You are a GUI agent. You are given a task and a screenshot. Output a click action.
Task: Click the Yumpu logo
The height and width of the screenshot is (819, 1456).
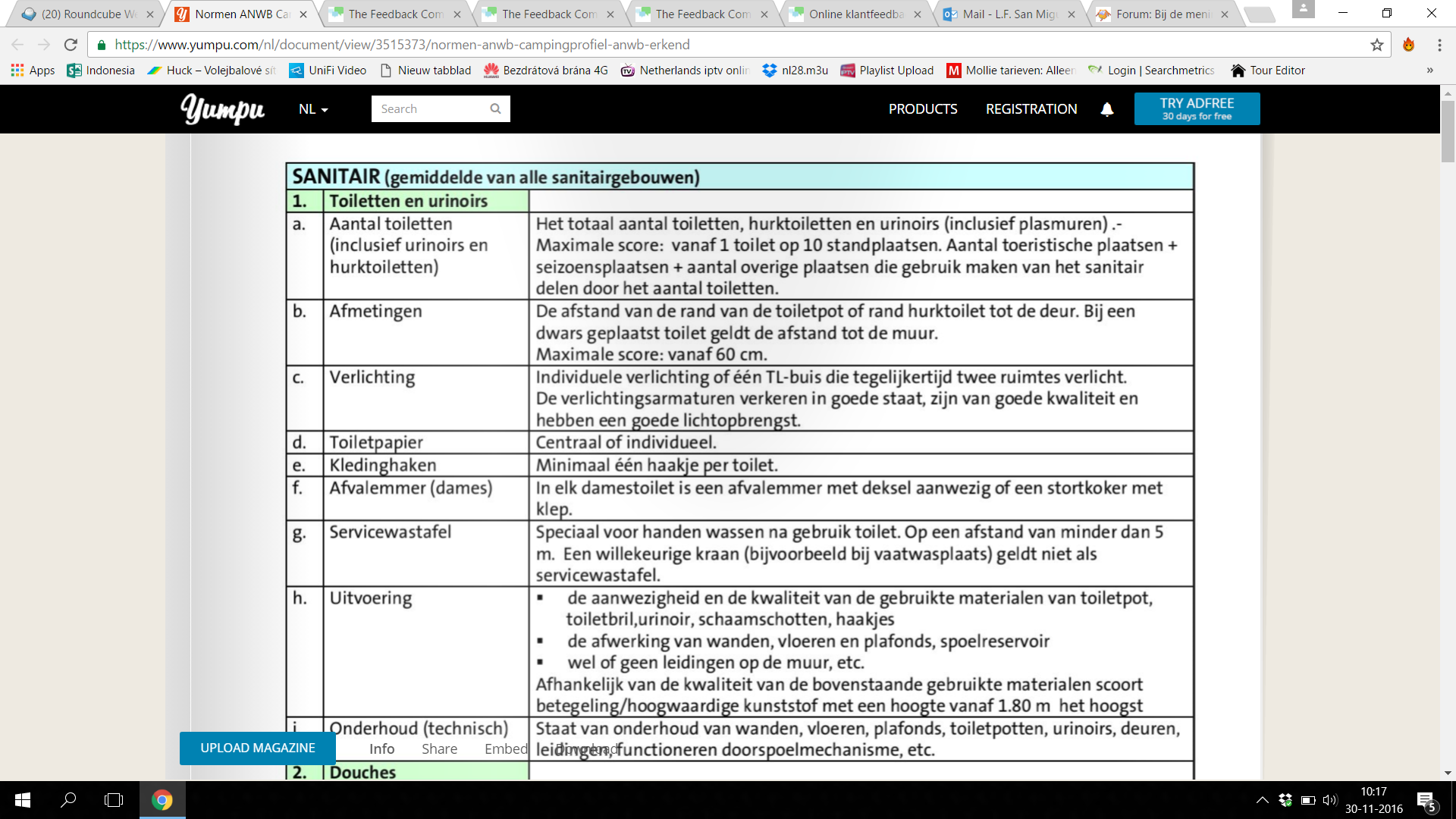222,109
